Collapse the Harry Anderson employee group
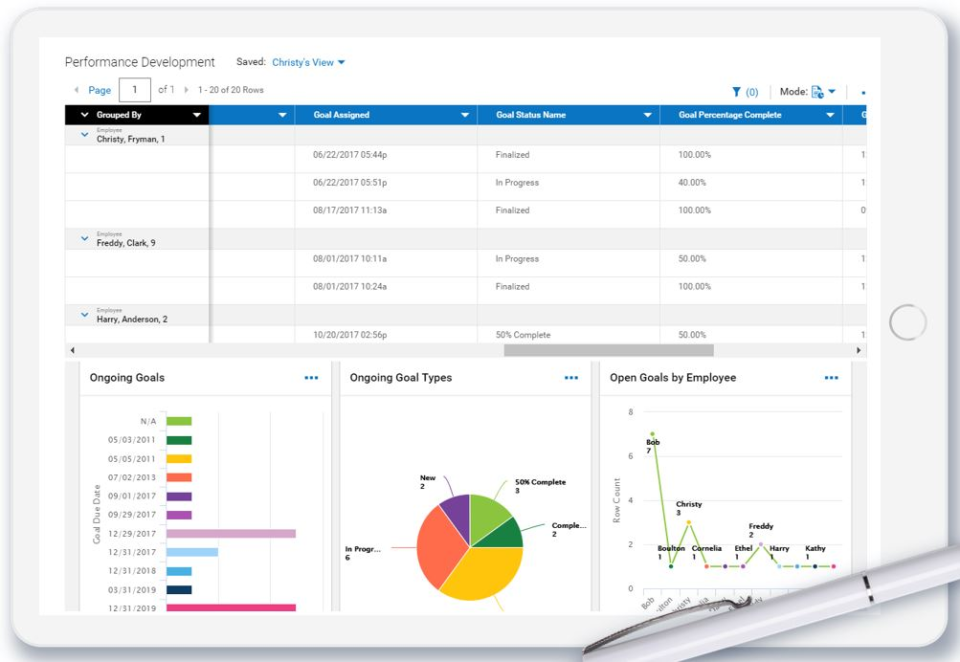This screenshot has height=662, width=960. 84,315
